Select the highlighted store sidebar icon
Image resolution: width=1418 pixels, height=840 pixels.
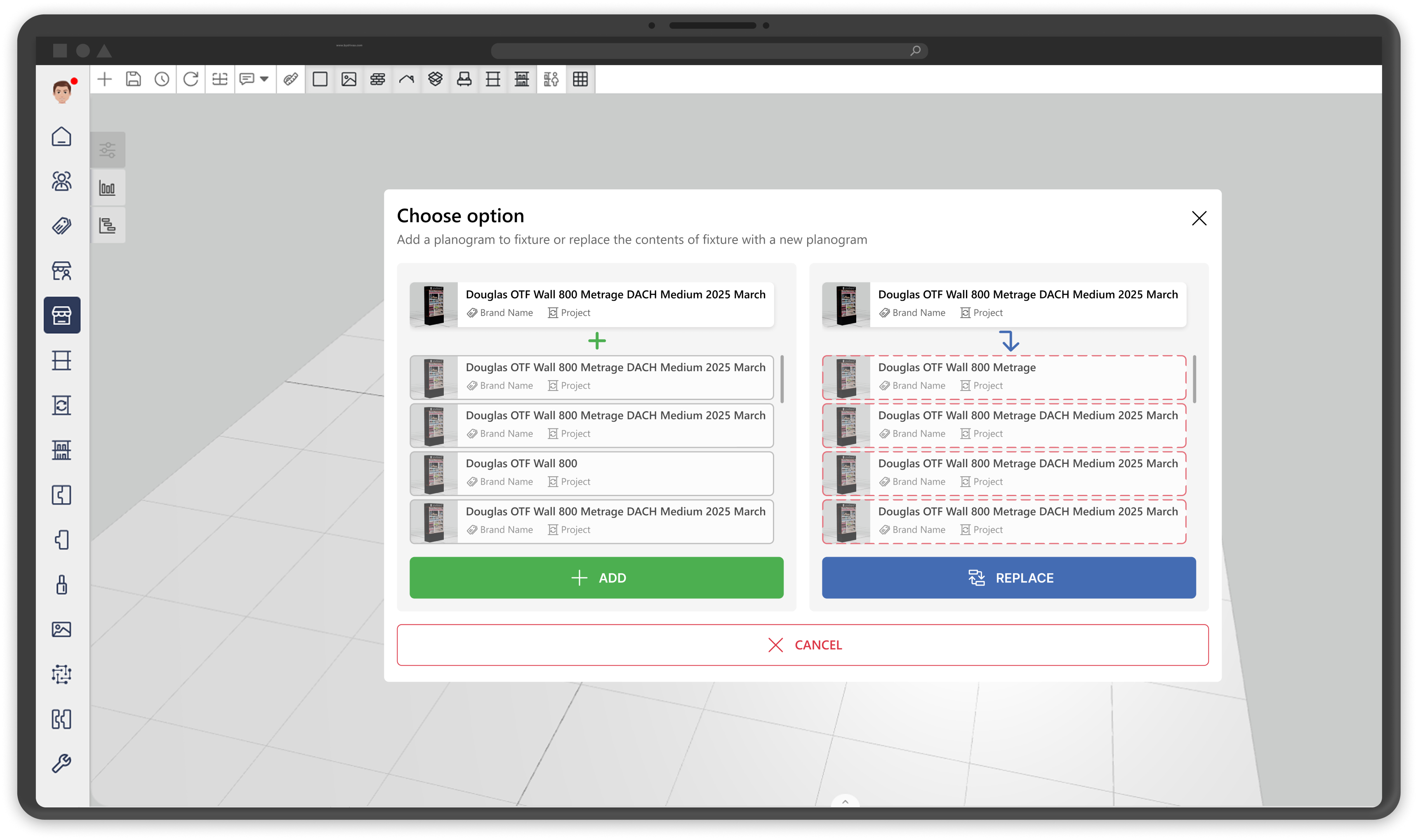62,315
